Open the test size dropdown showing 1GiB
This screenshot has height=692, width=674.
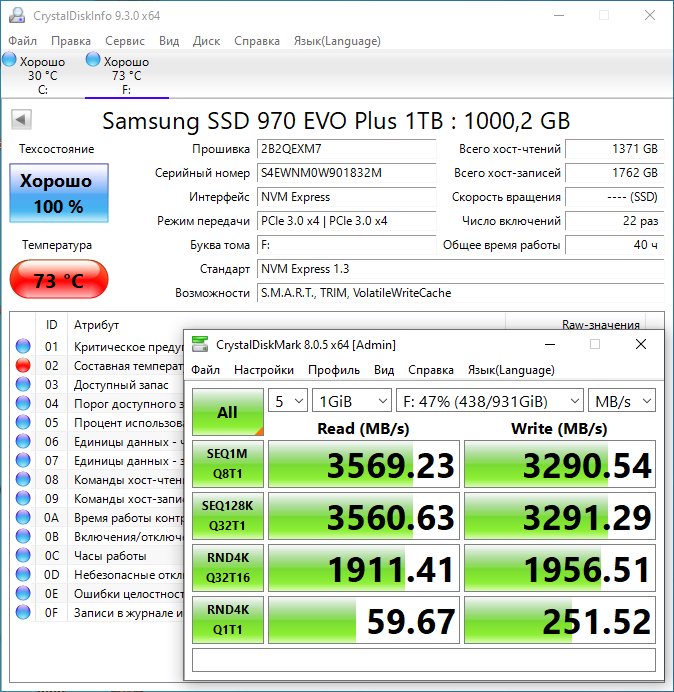(x=352, y=401)
